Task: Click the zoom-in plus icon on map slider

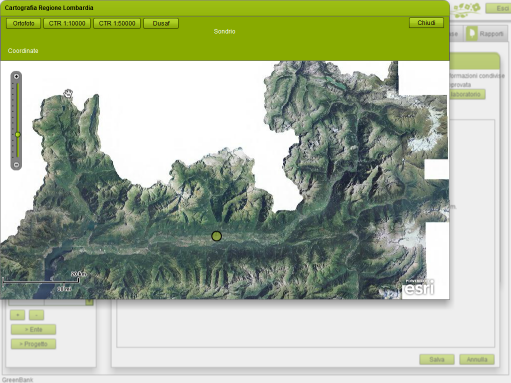Action: click(x=16, y=77)
